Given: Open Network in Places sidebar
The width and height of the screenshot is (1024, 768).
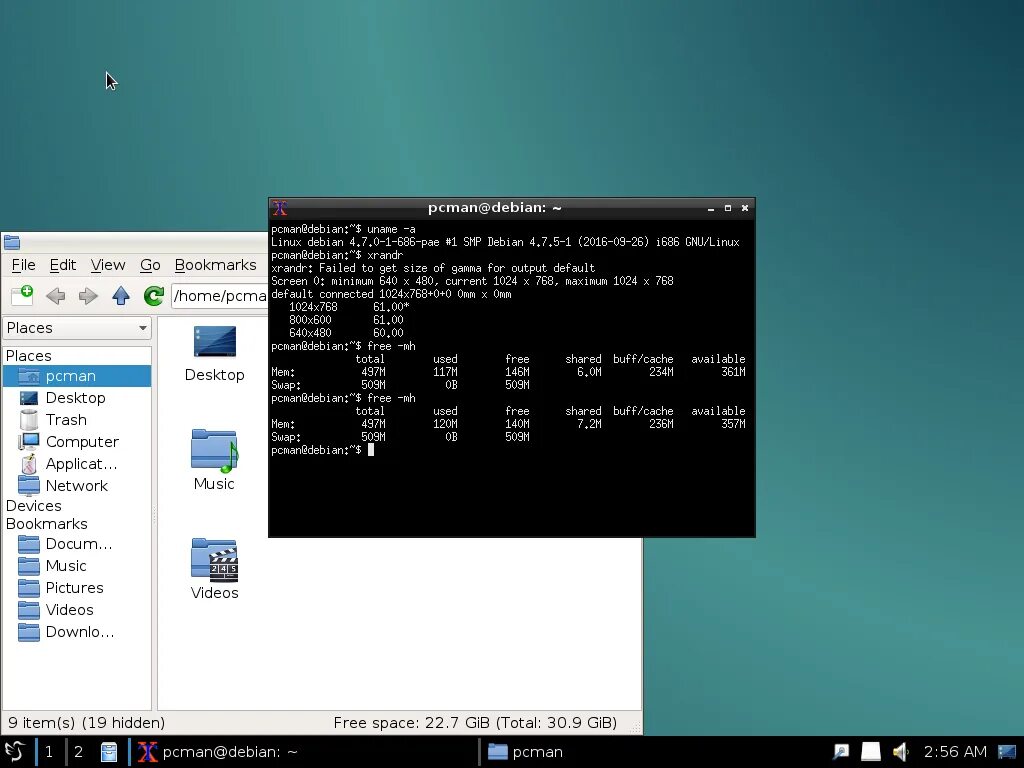Looking at the screenshot, I should 77,486.
